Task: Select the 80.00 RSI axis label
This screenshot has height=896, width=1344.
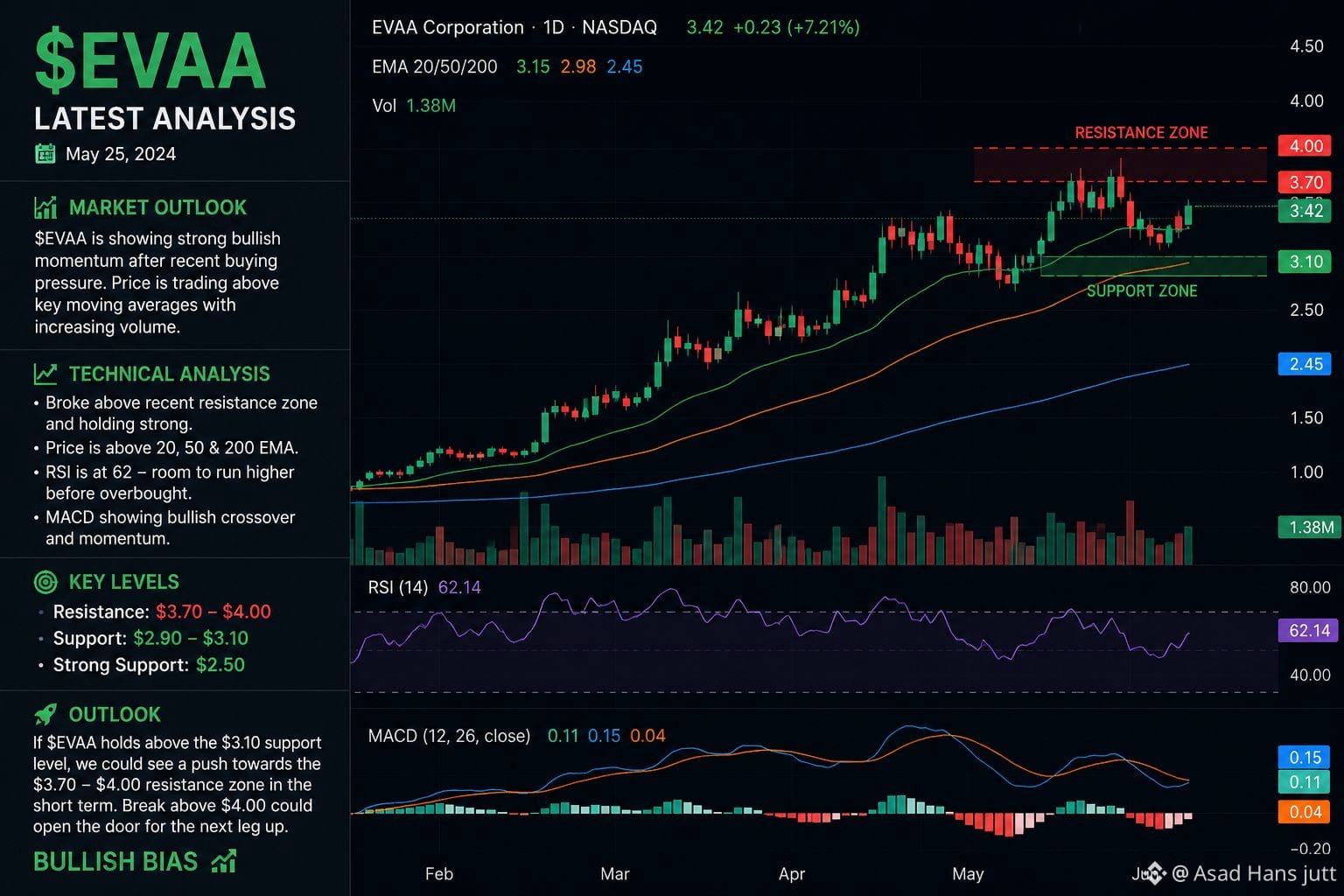Action: [1310, 587]
